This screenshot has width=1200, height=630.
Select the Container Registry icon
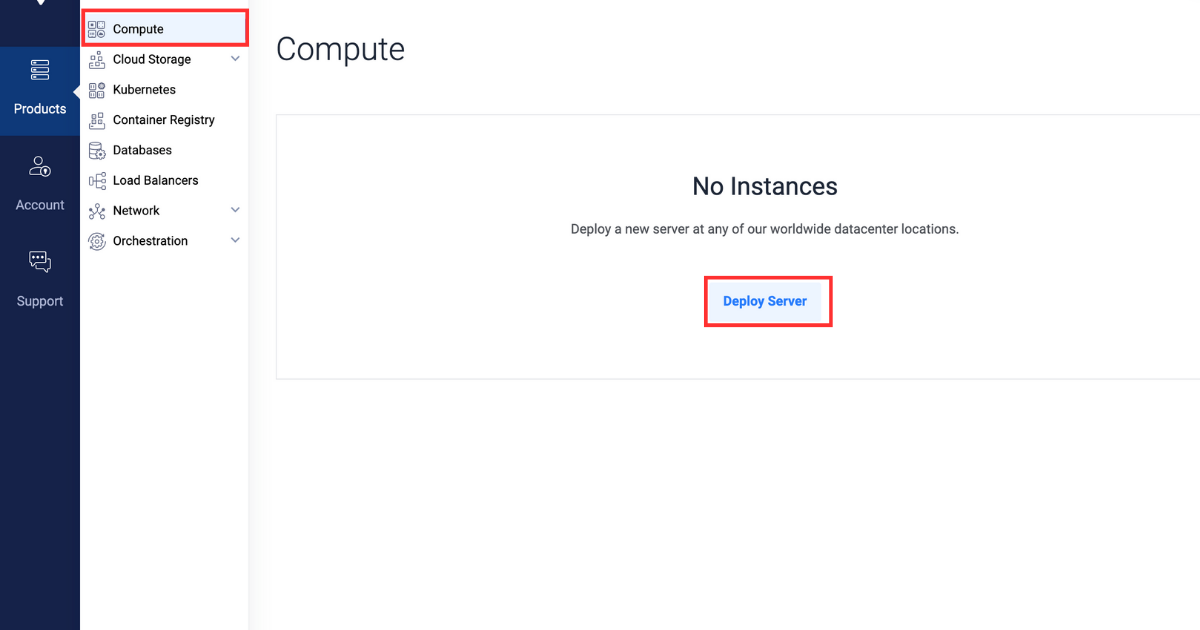point(97,120)
